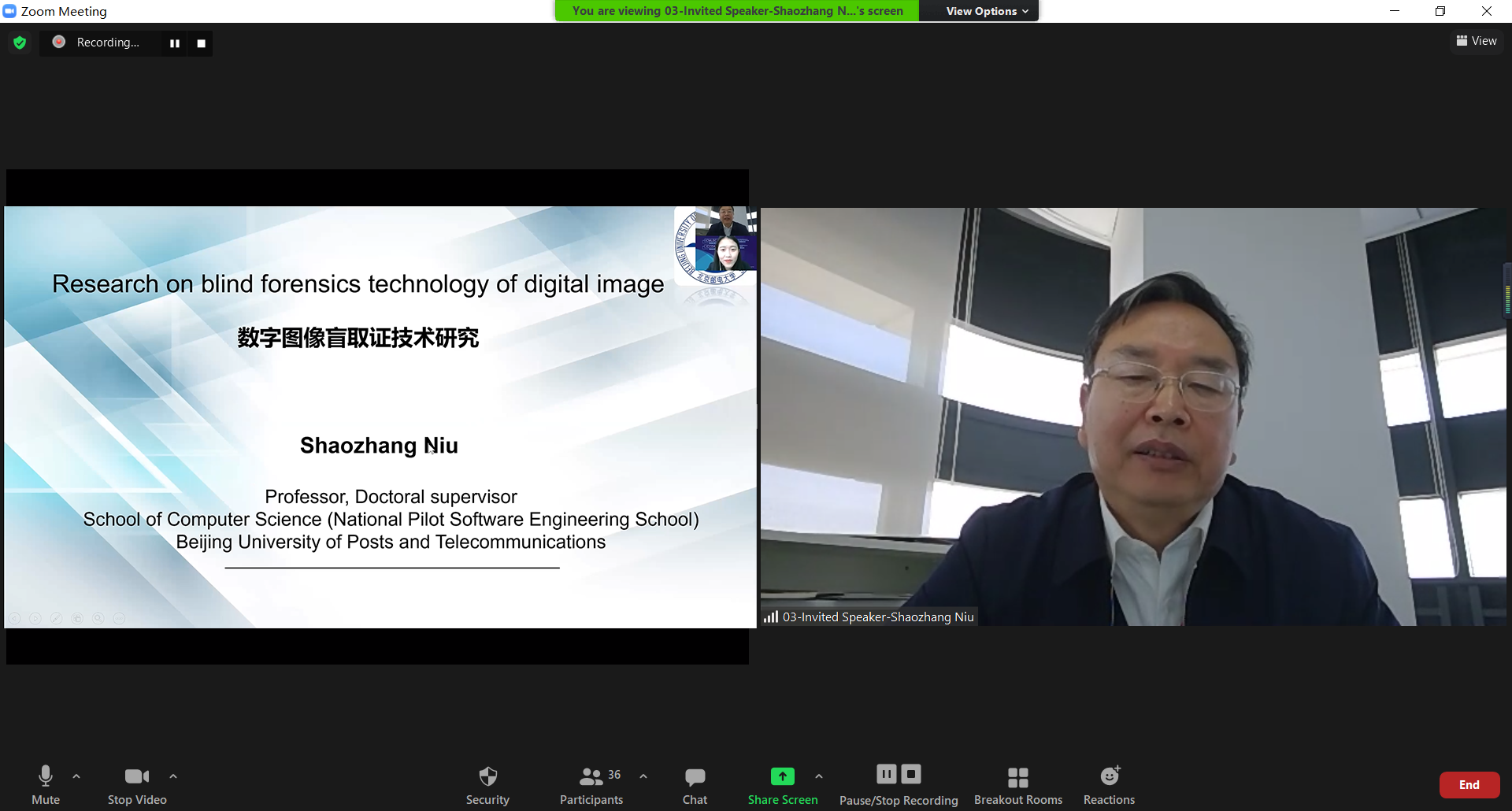This screenshot has width=1512, height=811.
Task: Expand share options arrow beside Share Screen
Action: click(x=819, y=776)
